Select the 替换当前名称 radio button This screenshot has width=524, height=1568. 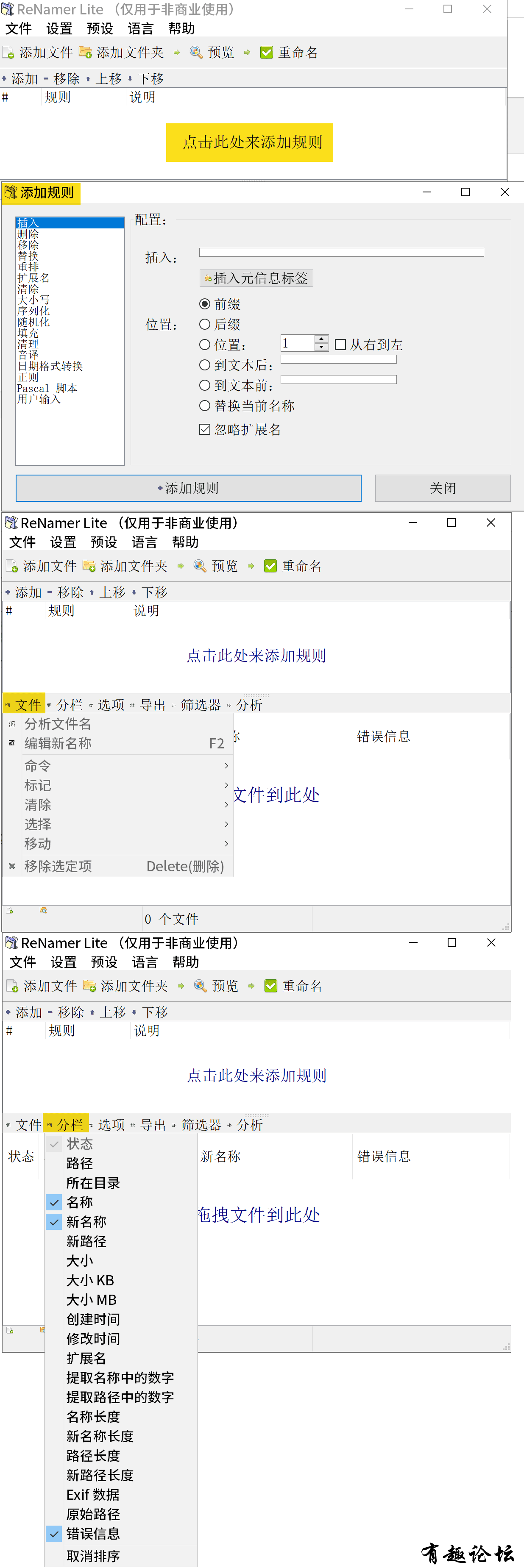[x=205, y=406]
